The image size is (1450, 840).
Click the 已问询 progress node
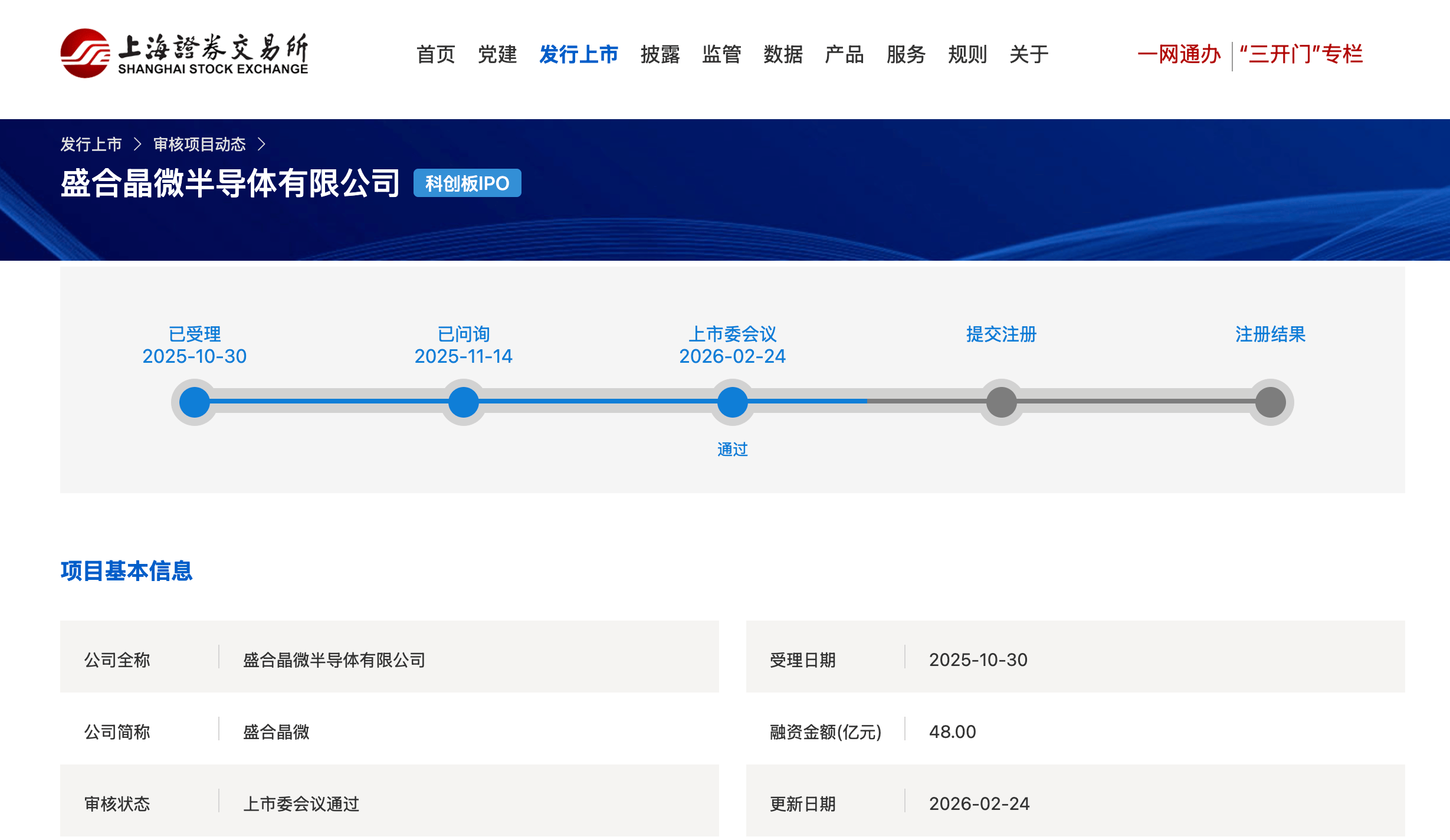click(x=464, y=402)
